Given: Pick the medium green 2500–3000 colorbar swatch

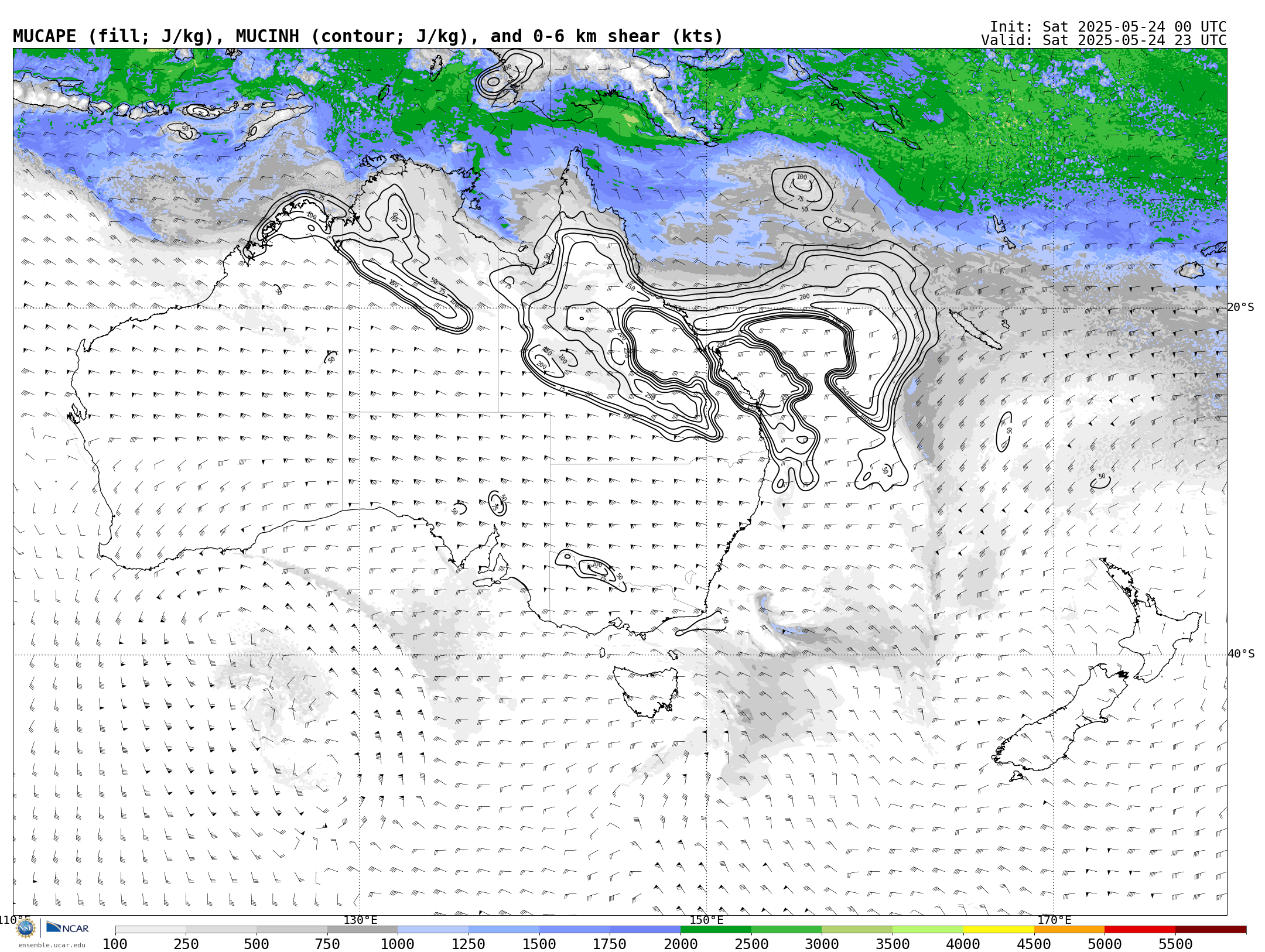Looking at the screenshot, I should (787, 930).
